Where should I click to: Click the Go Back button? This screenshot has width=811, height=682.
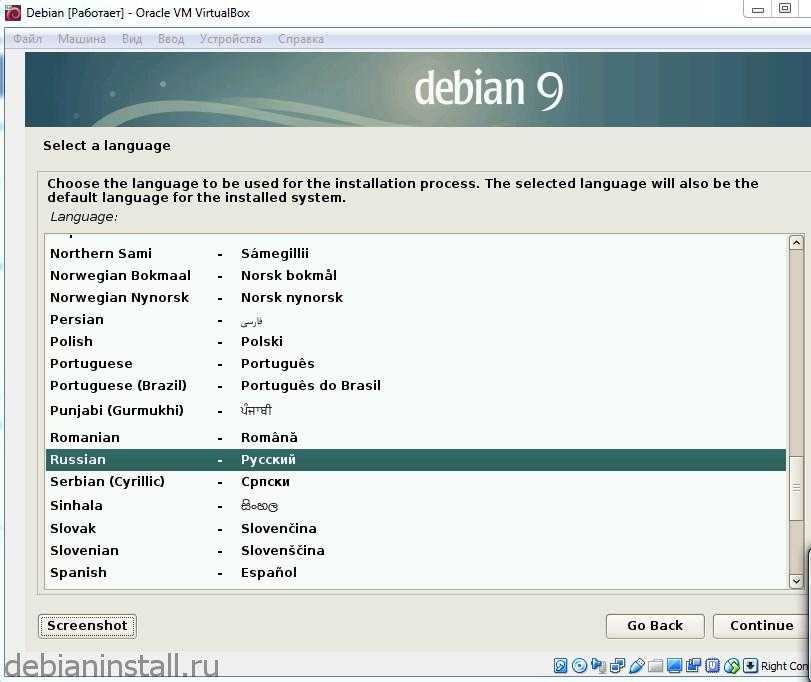[655, 626]
